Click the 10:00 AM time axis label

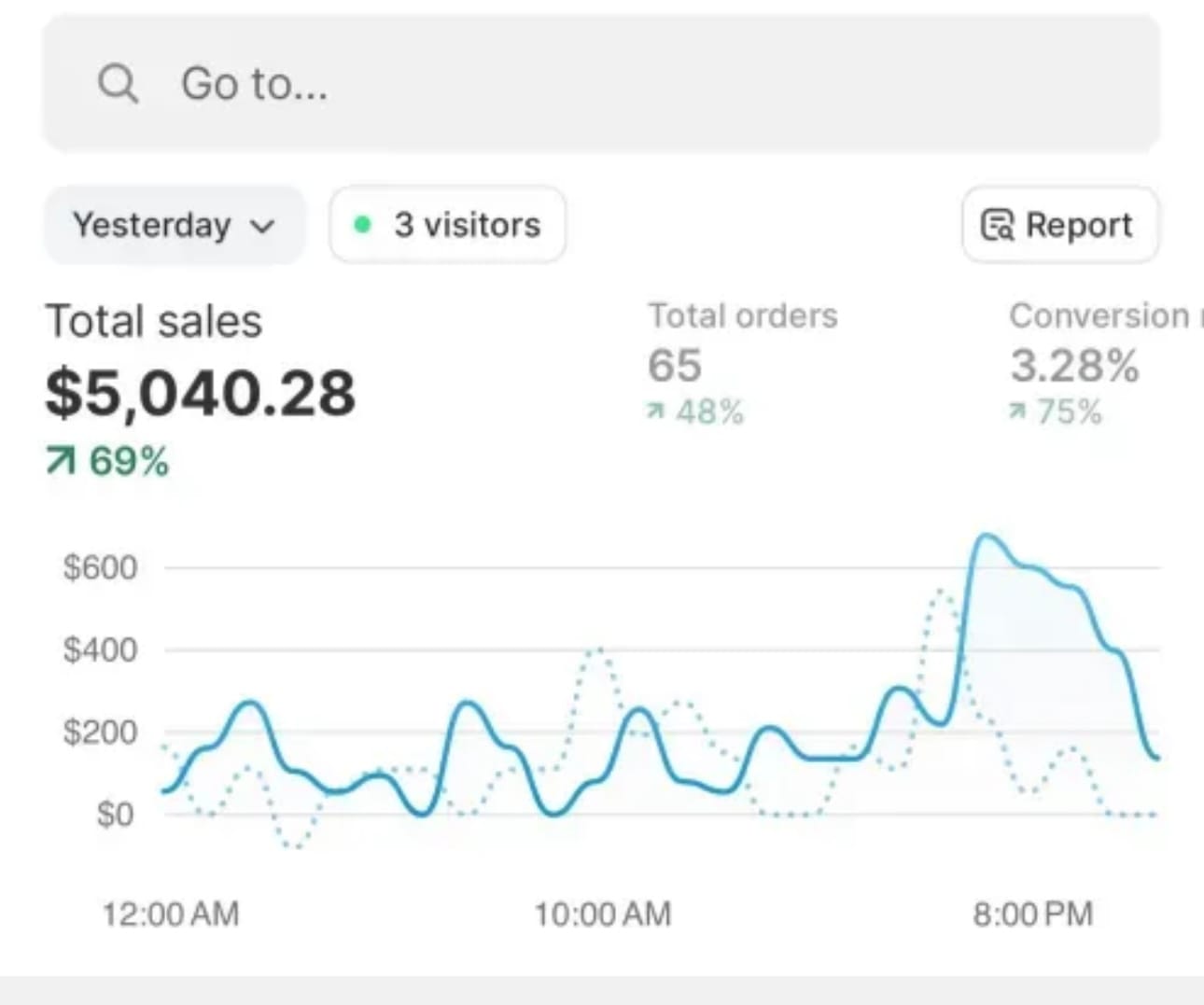[x=602, y=914]
